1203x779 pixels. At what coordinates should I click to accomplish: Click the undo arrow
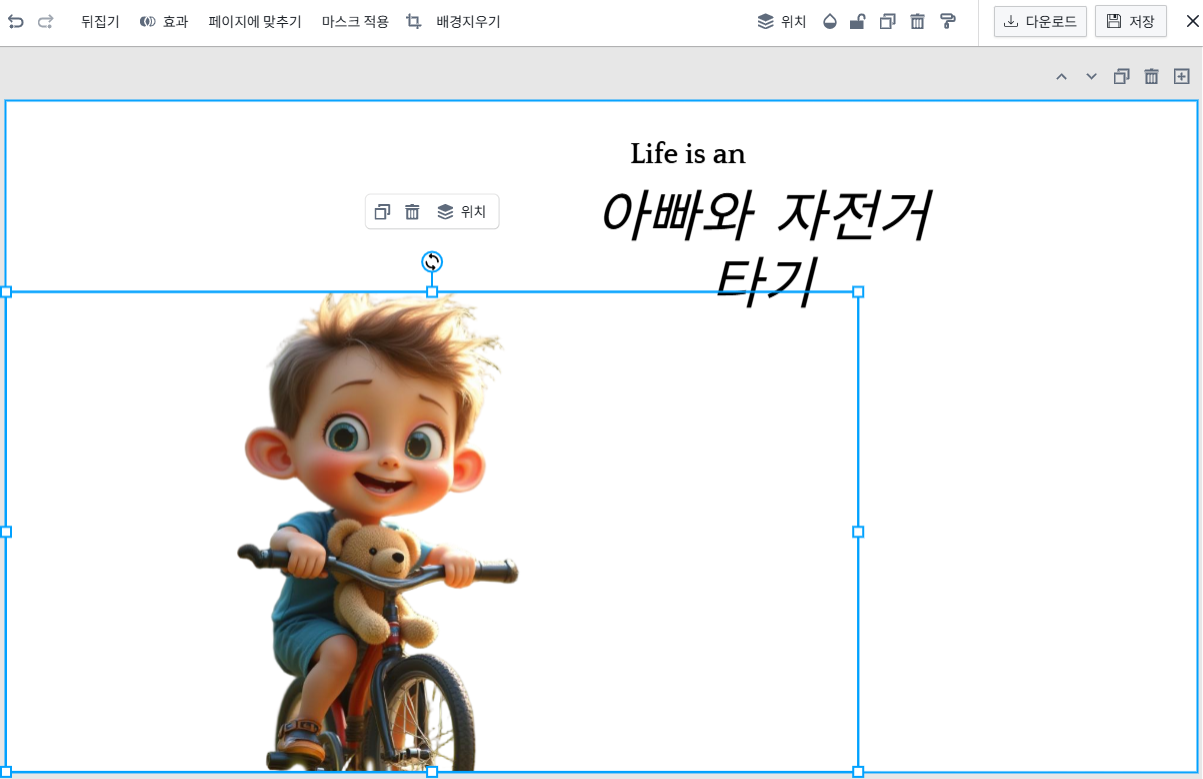tap(14, 20)
